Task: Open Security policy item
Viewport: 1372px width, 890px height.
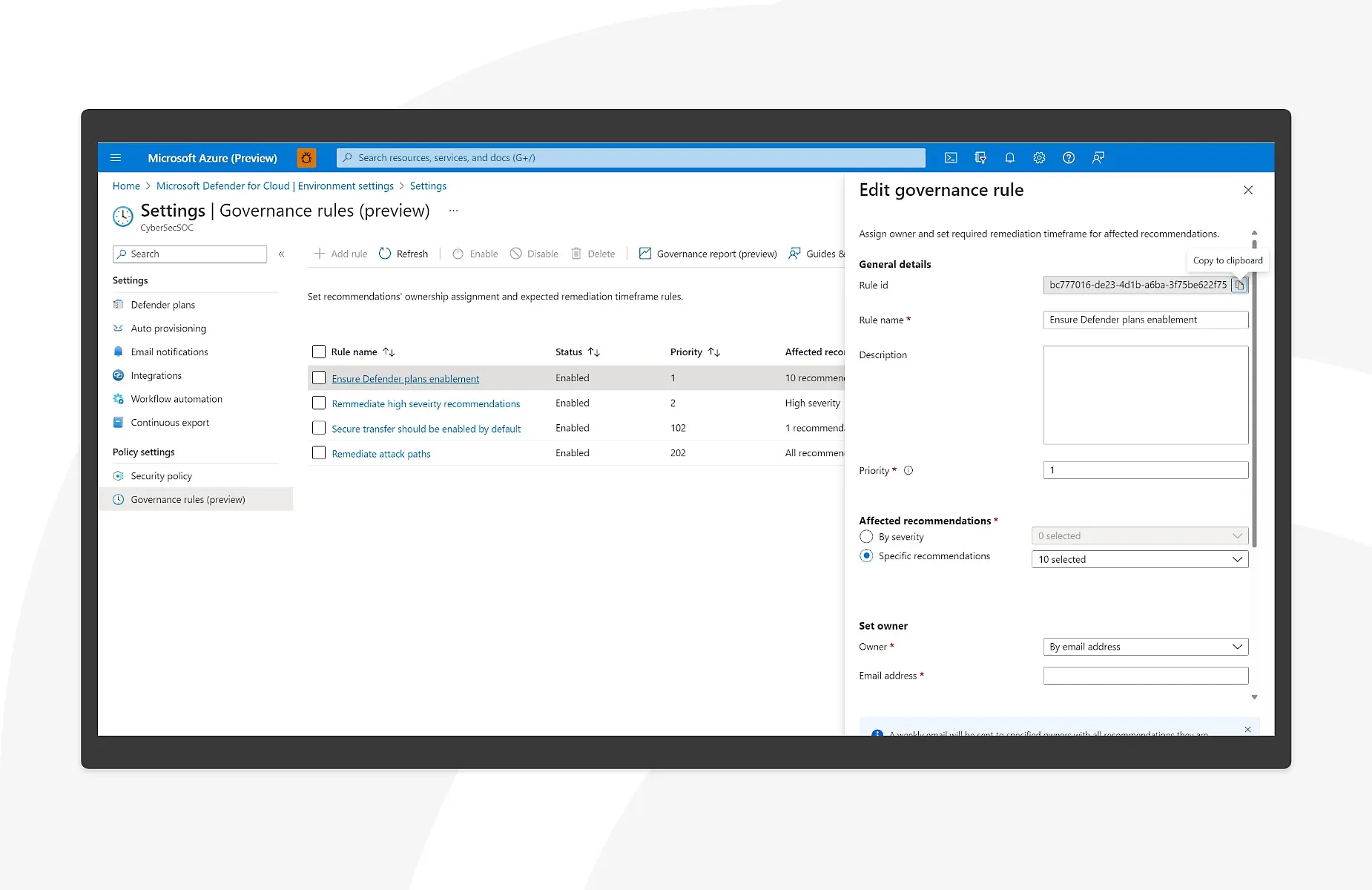Action: pos(161,476)
